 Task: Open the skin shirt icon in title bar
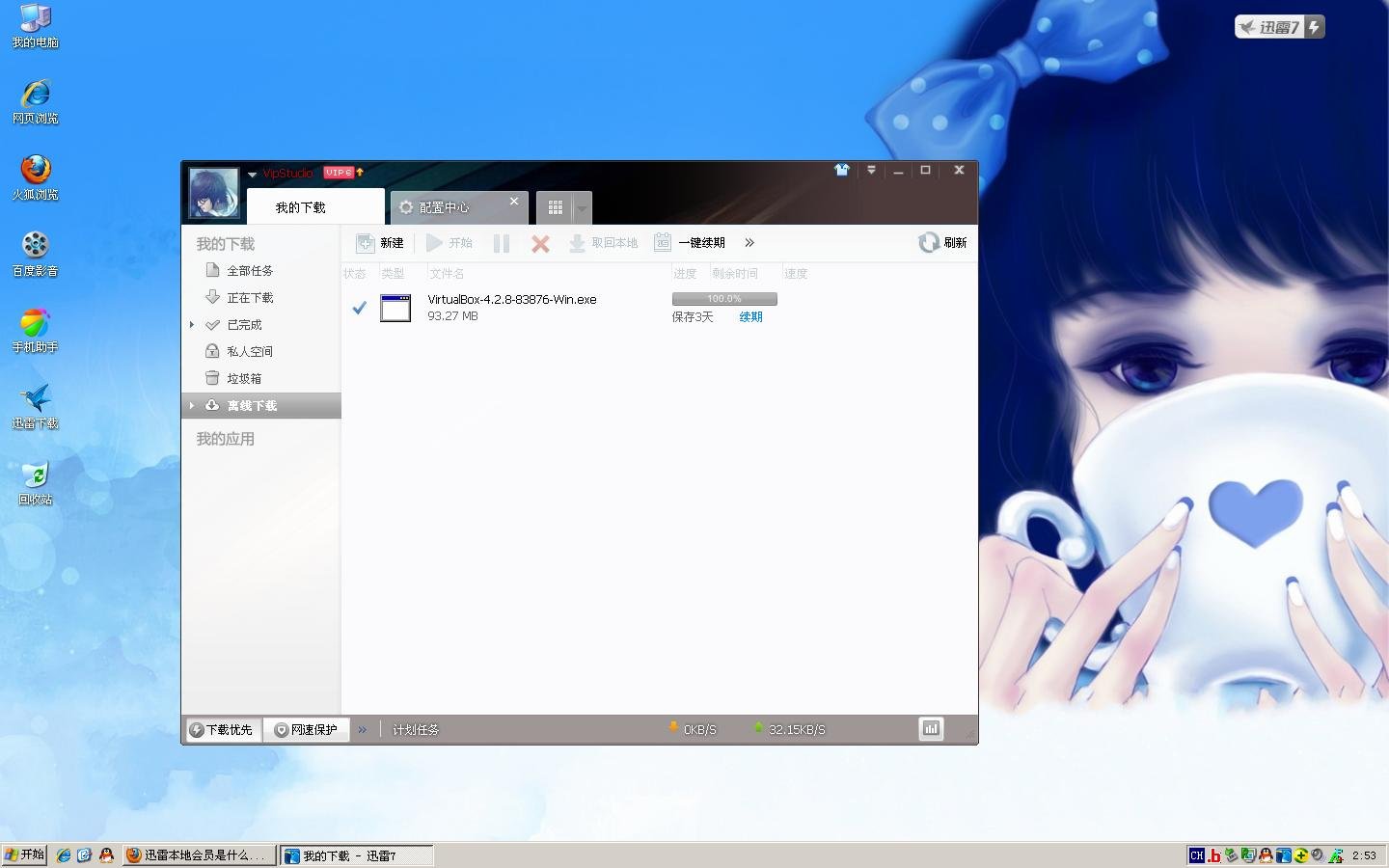tap(842, 171)
